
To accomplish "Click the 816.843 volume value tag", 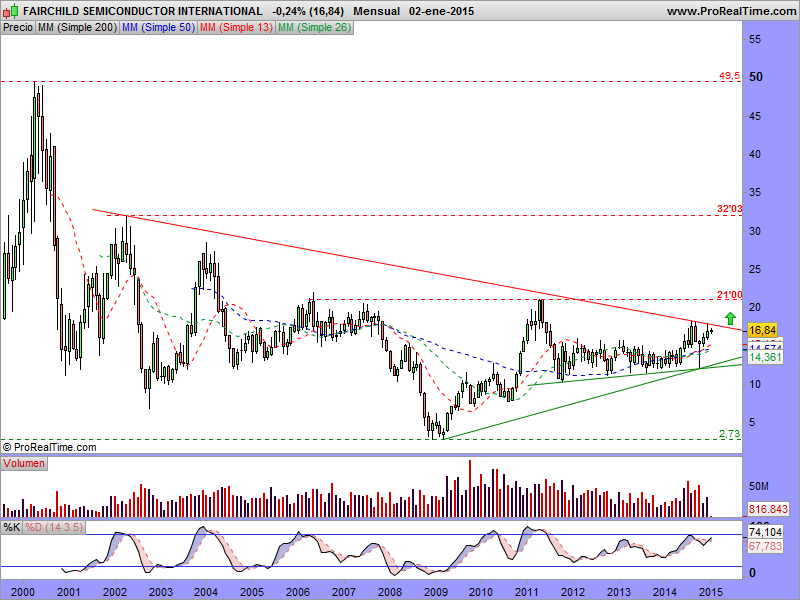I will point(768,509).
